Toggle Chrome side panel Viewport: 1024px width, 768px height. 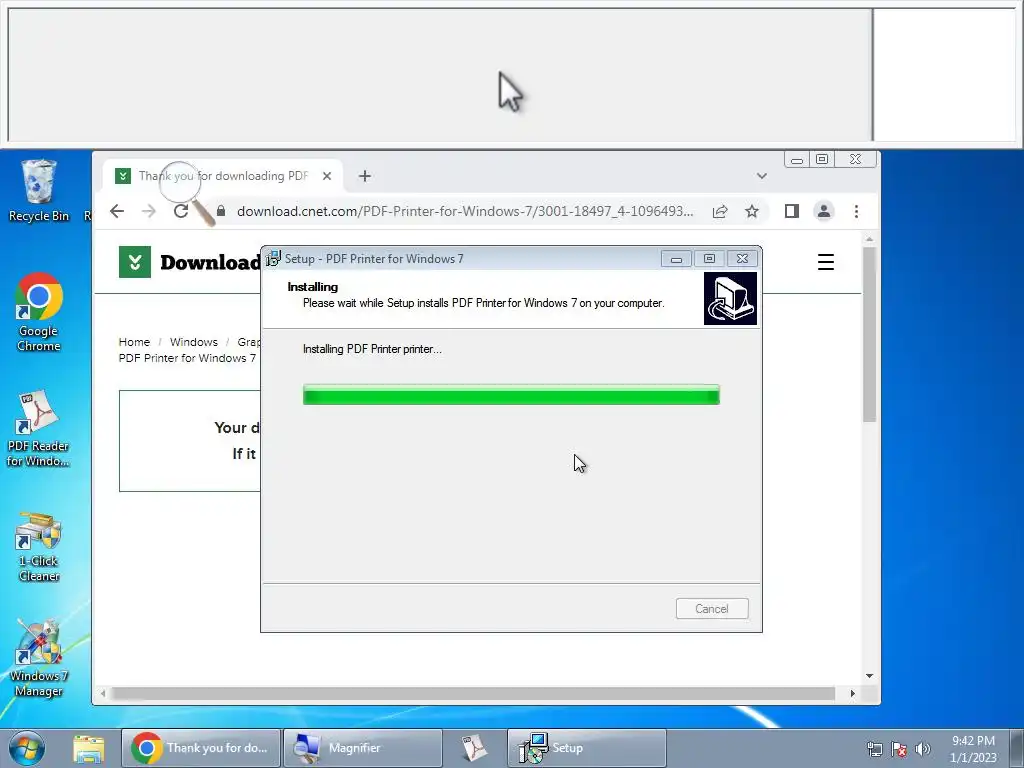click(x=792, y=211)
